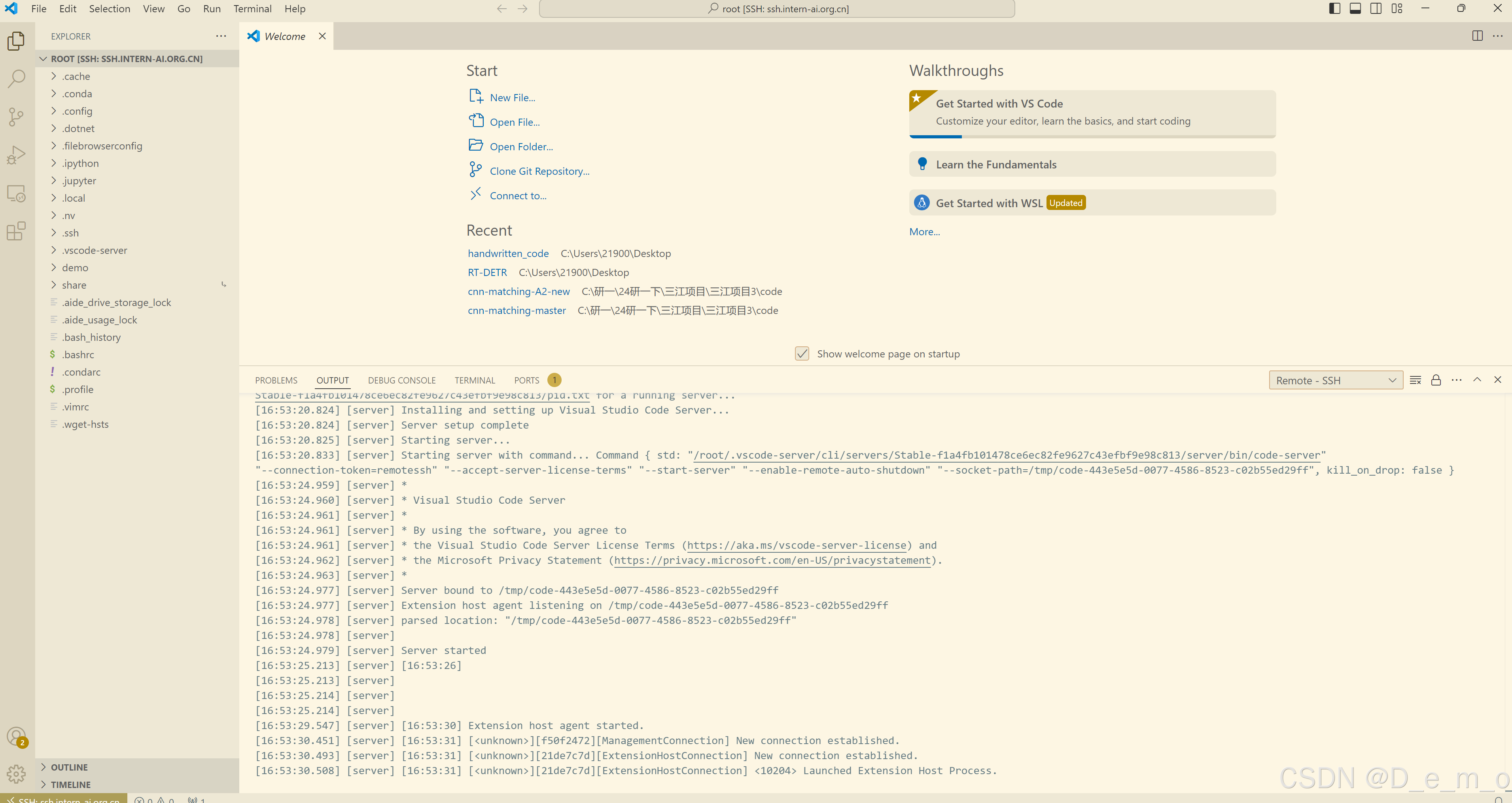Open Get Started with WSL walkthrough

[1092, 202]
